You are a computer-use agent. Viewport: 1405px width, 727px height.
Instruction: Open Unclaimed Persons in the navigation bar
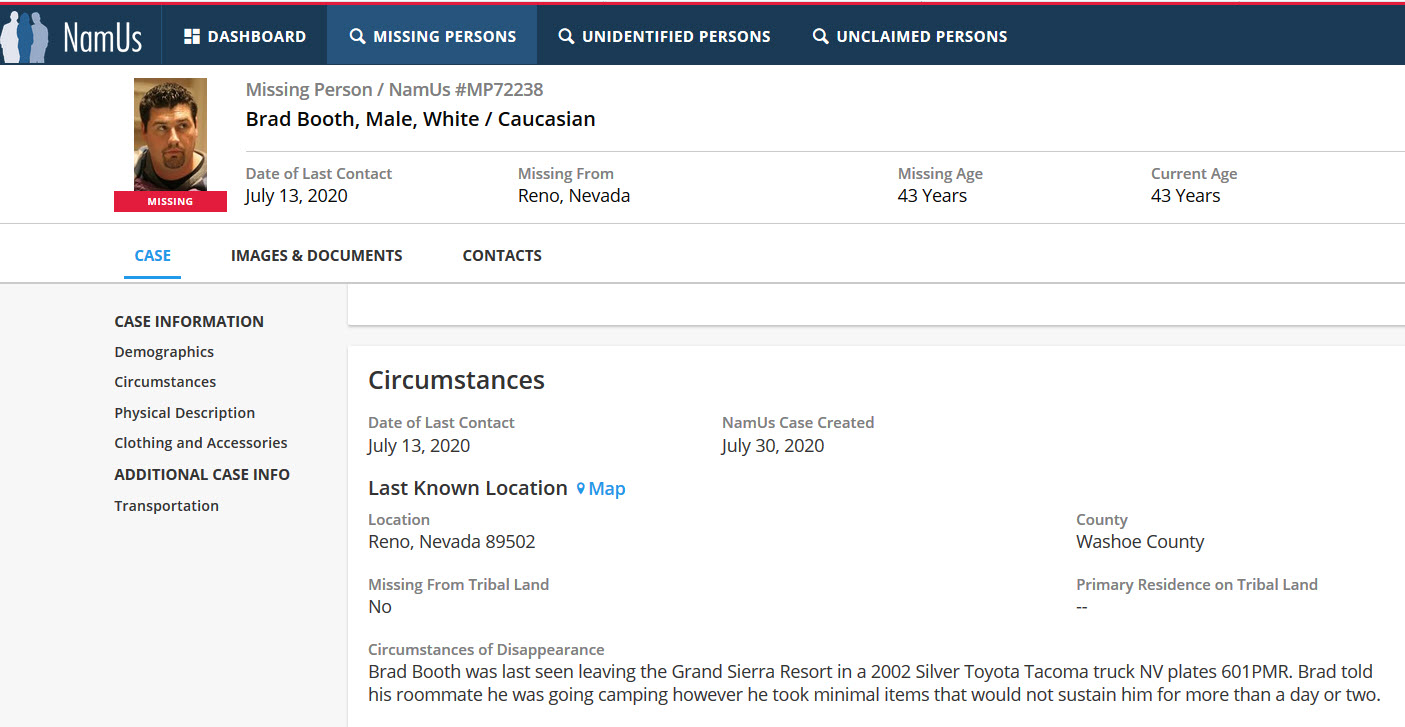pyautogui.click(x=921, y=37)
